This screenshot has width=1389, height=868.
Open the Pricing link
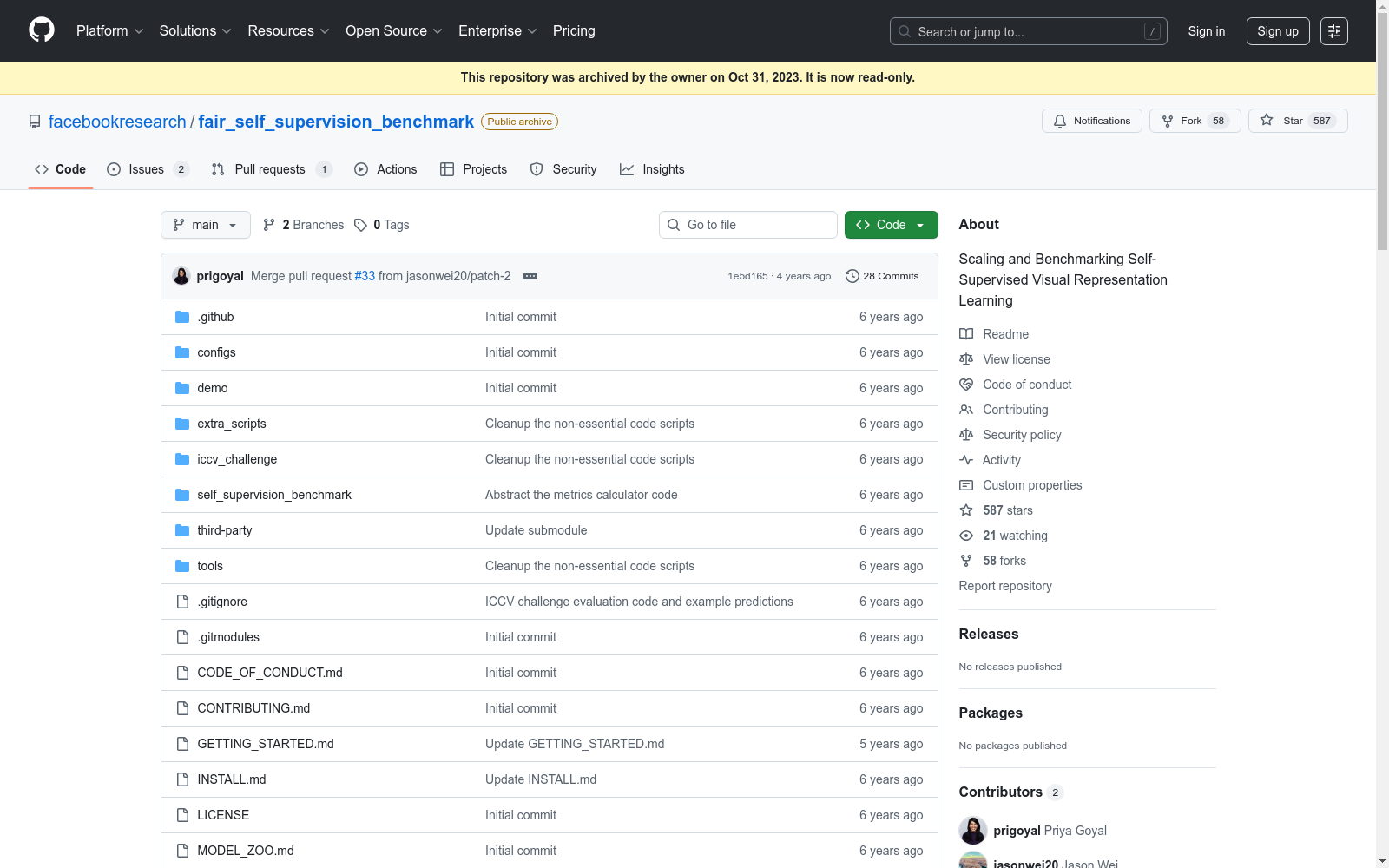point(574,31)
